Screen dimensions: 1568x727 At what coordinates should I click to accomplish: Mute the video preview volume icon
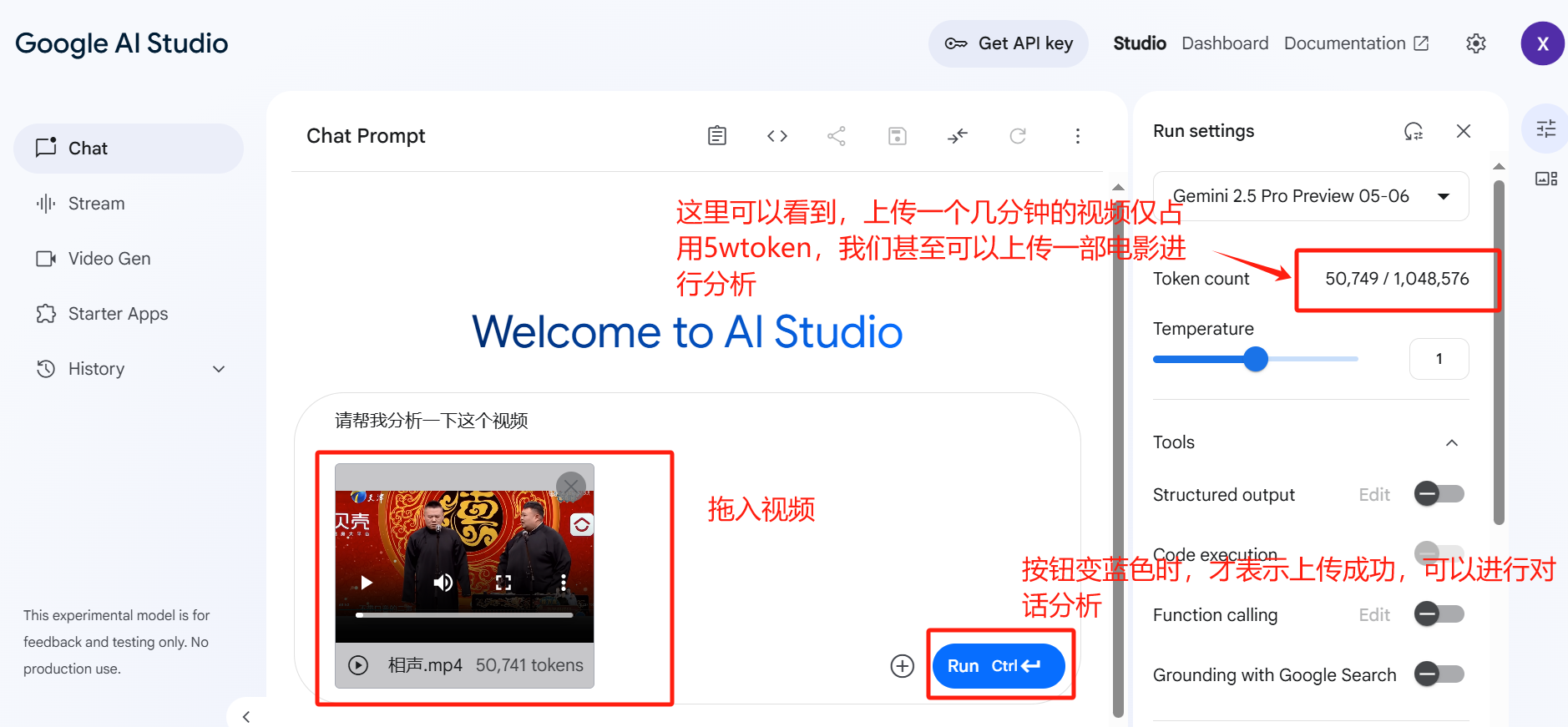(x=443, y=583)
